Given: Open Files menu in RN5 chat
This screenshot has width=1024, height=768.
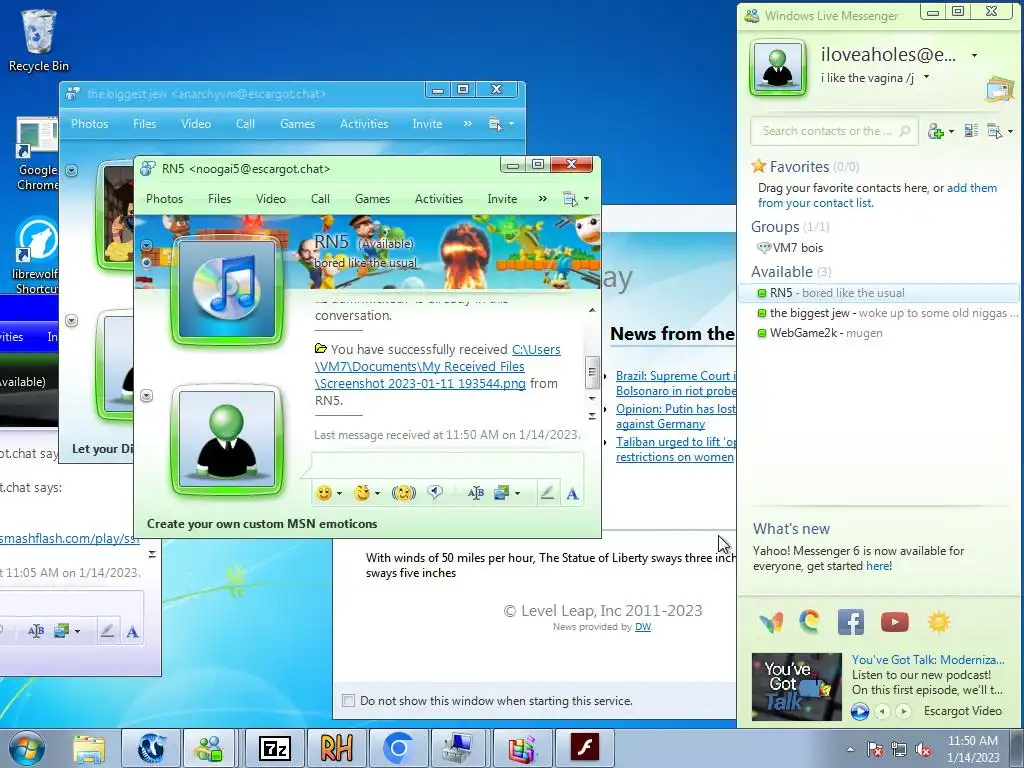Looking at the screenshot, I should pyautogui.click(x=219, y=199).
